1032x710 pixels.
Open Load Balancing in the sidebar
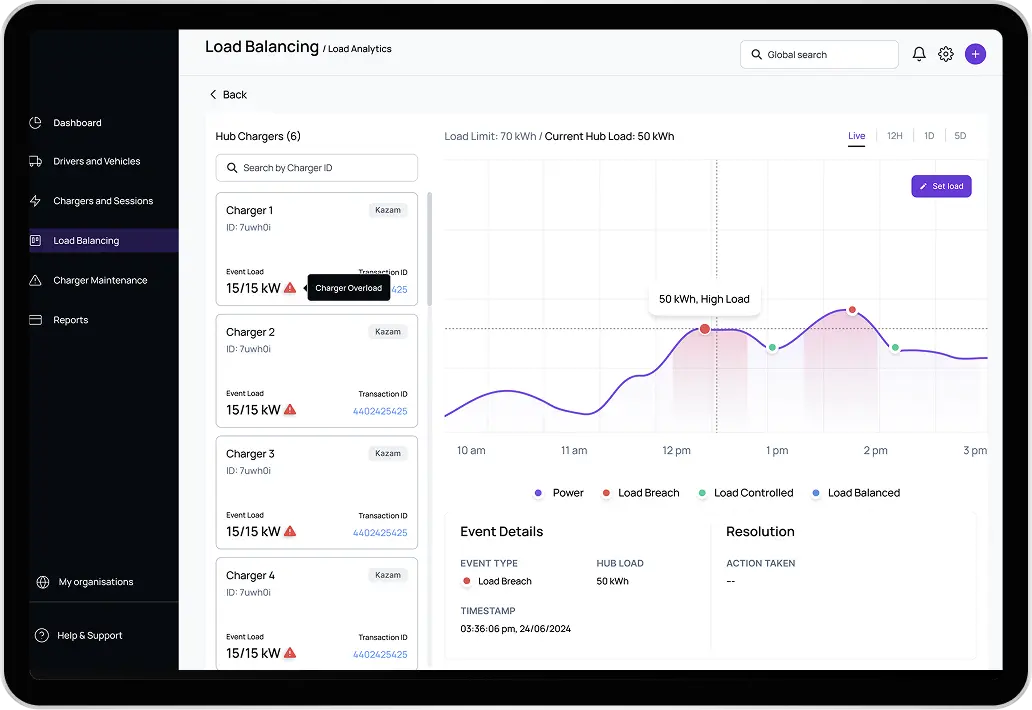[86, 241]
